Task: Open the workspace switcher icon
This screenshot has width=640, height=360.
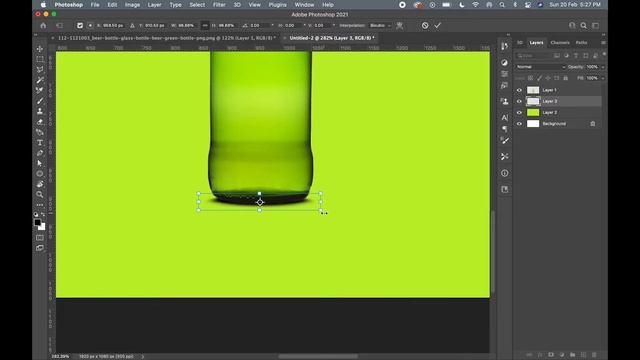Action: [x=596, y=25]
